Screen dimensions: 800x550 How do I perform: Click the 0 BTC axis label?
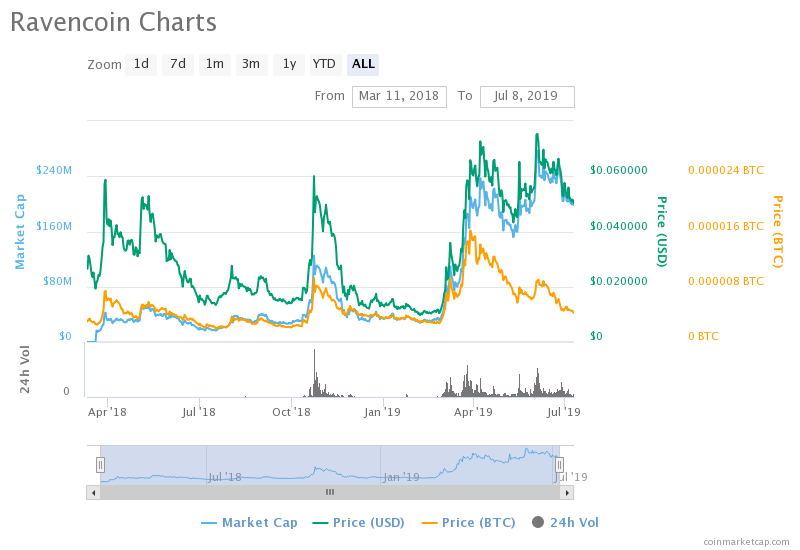click(703, 336)
